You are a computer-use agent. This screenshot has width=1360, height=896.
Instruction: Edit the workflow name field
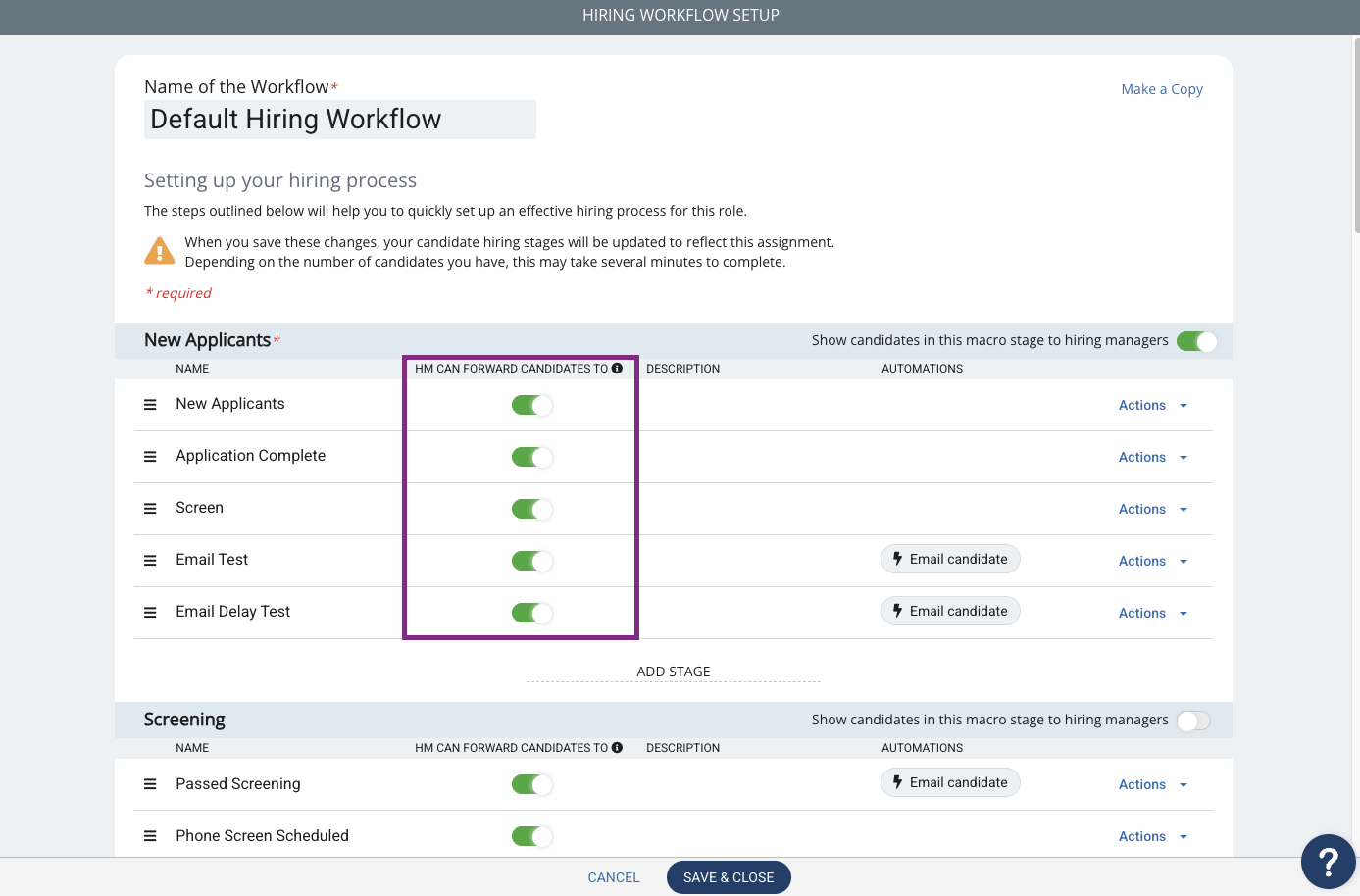click(x=340, y=120)
